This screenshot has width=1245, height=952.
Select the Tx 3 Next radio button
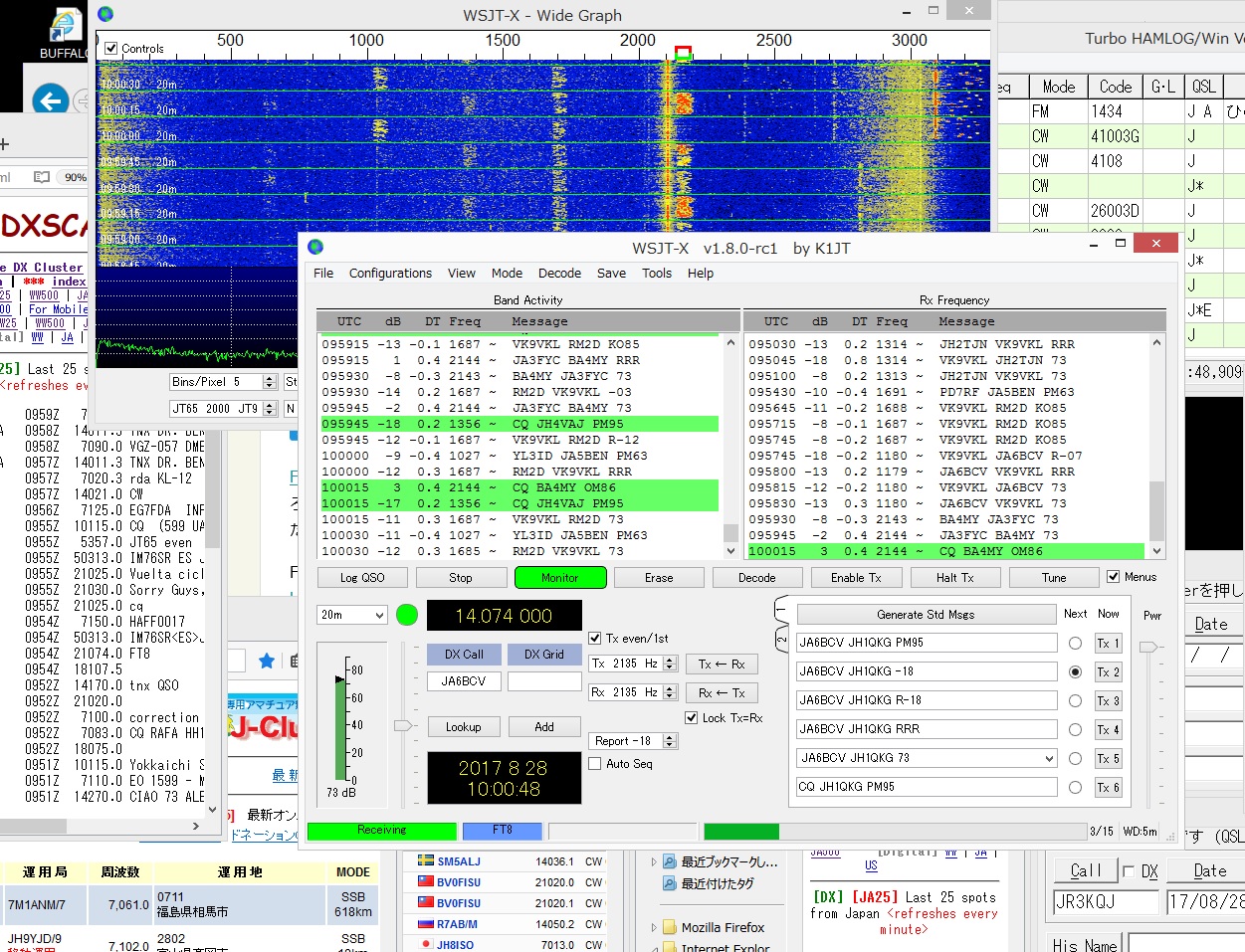tap(1075, 700)
